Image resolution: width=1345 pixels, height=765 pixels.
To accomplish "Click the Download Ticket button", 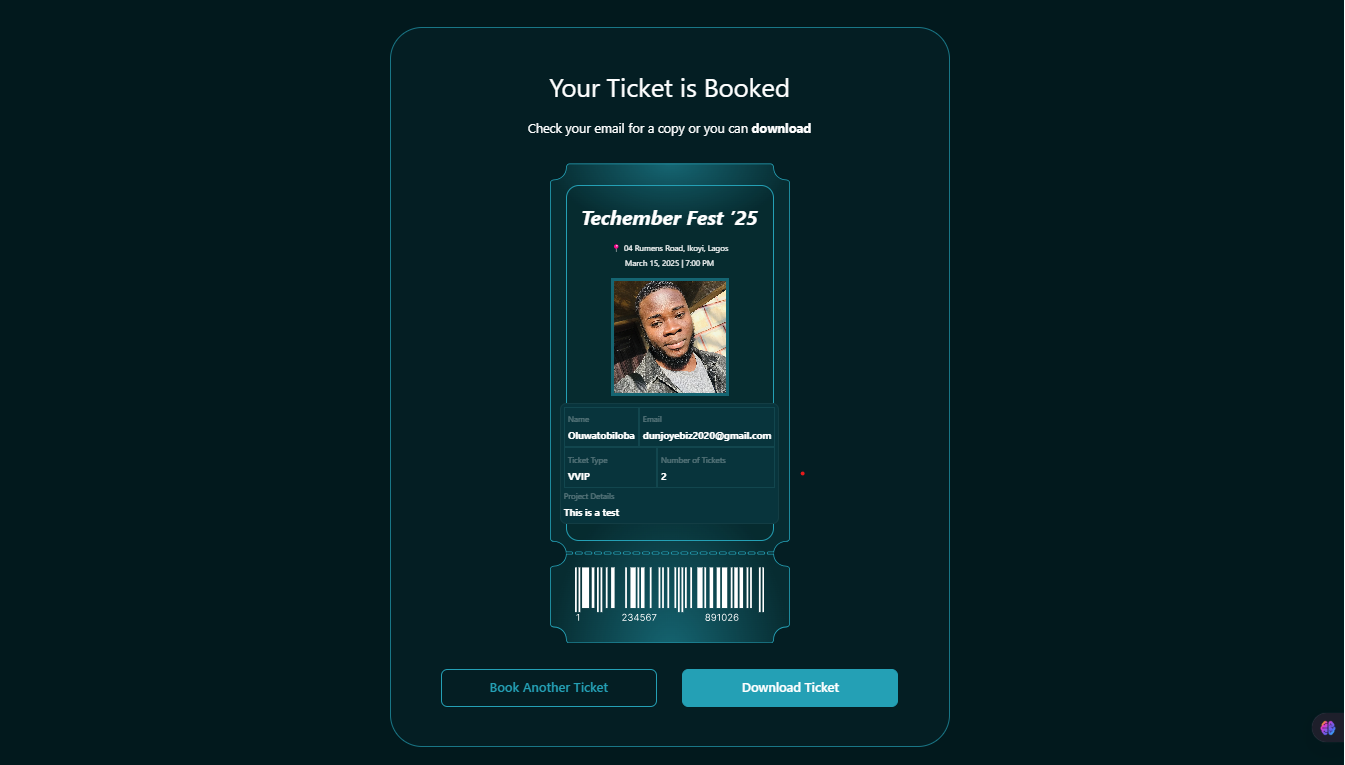I will (x=790, y=688).
